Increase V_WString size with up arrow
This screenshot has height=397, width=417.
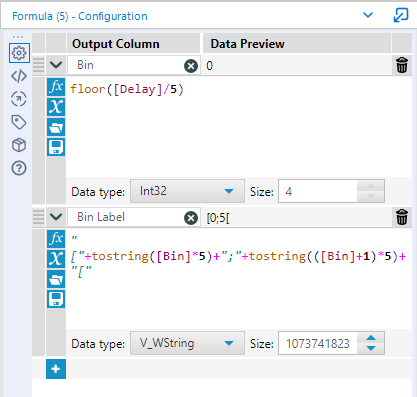click(371, 338)
